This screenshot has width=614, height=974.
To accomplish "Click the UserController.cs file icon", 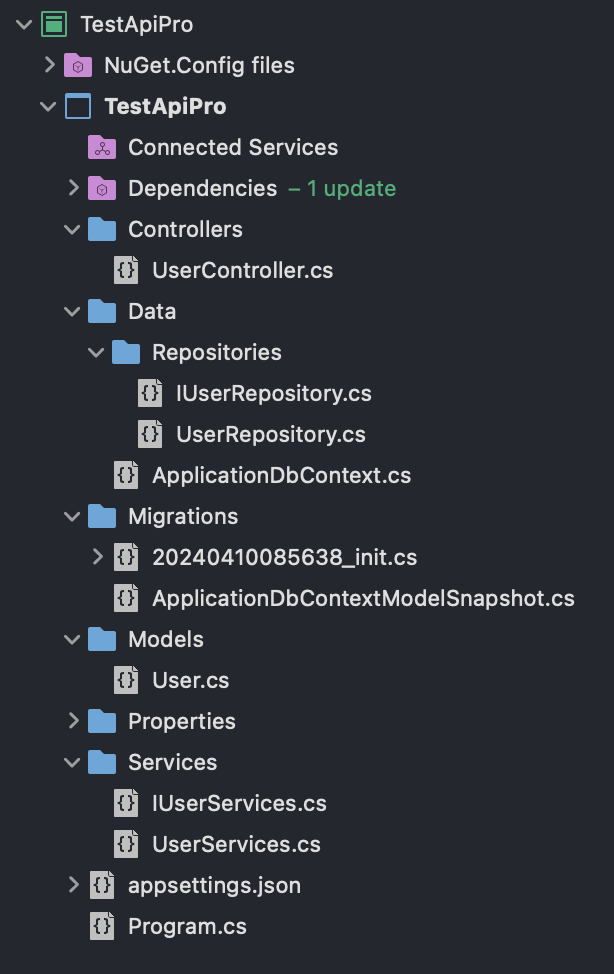I will pyautogui.click(x=126, y=270).
